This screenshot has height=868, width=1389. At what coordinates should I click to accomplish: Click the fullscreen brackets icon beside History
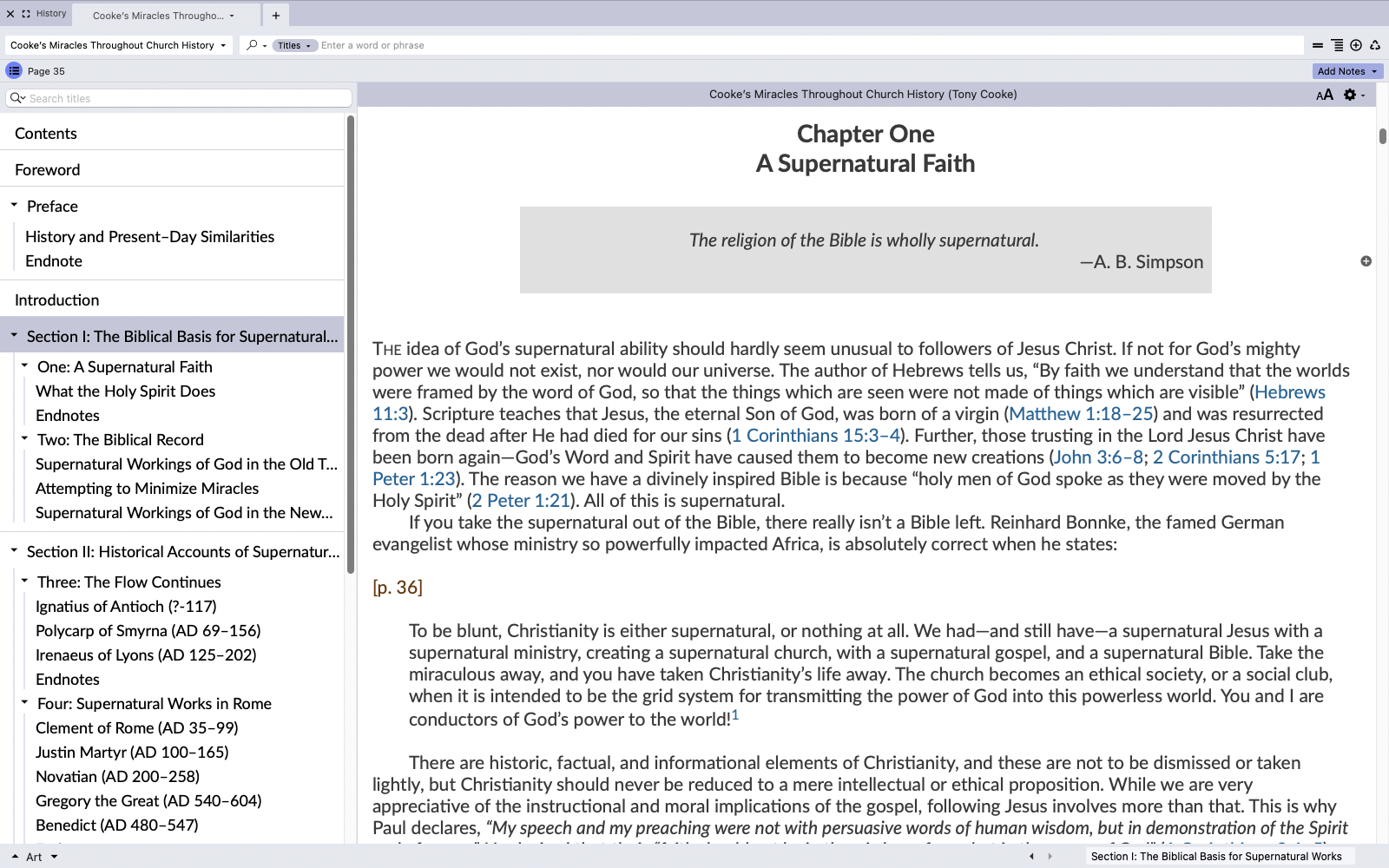tap(26, 14)
